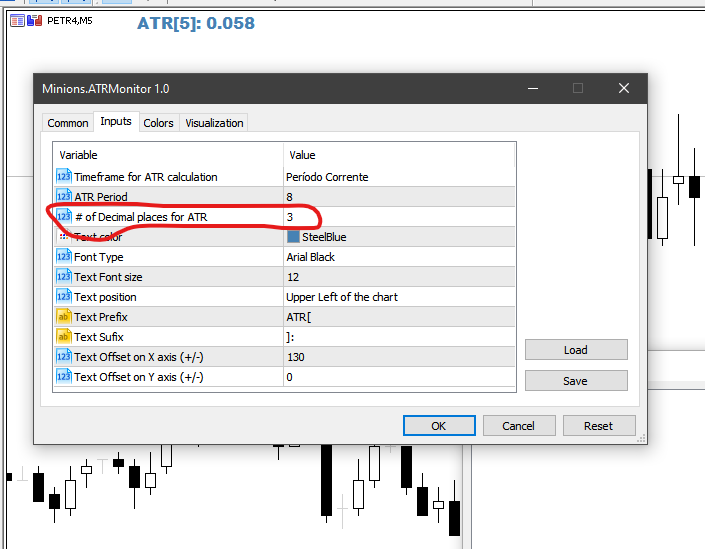Click the Cancel button
The height and width of the screenshot is (549, 705).
[x=519, y=425]
